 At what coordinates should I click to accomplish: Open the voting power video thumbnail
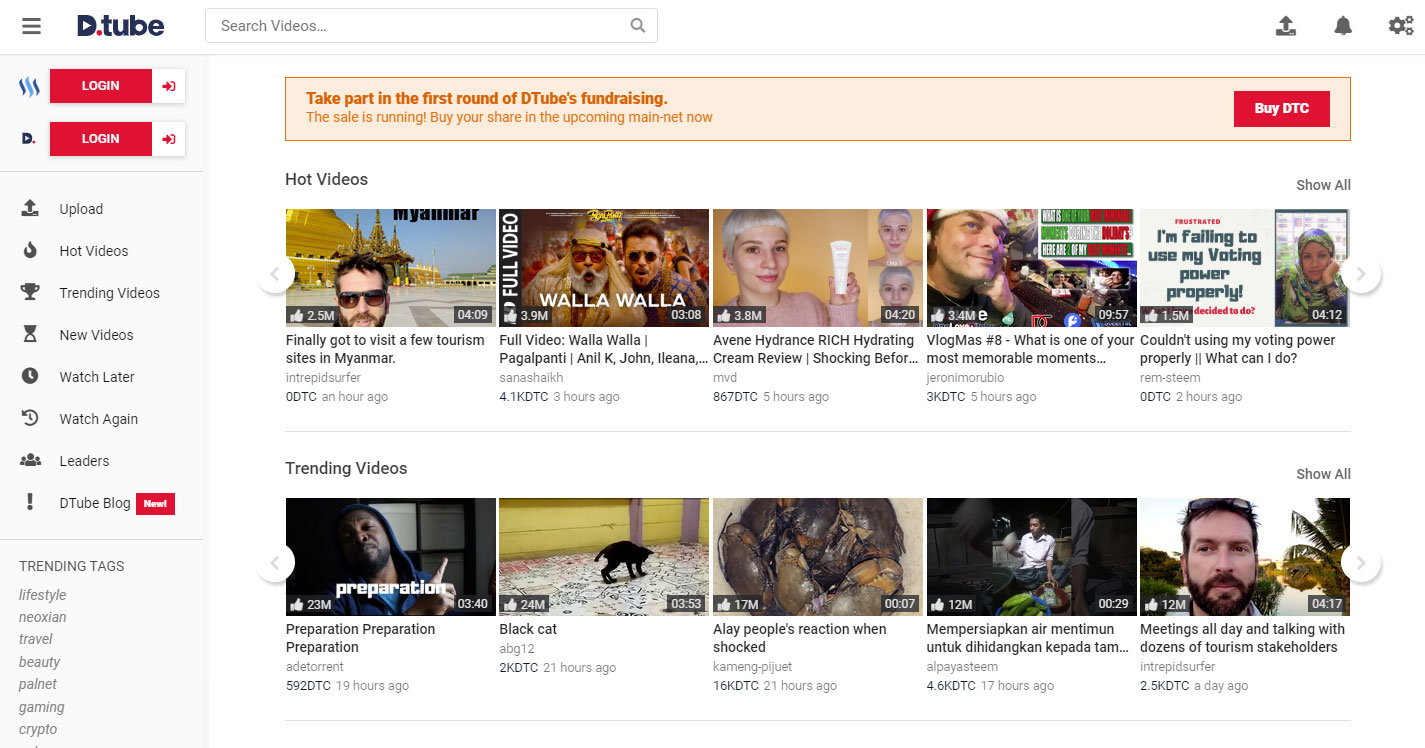[x=1245, y=268]
